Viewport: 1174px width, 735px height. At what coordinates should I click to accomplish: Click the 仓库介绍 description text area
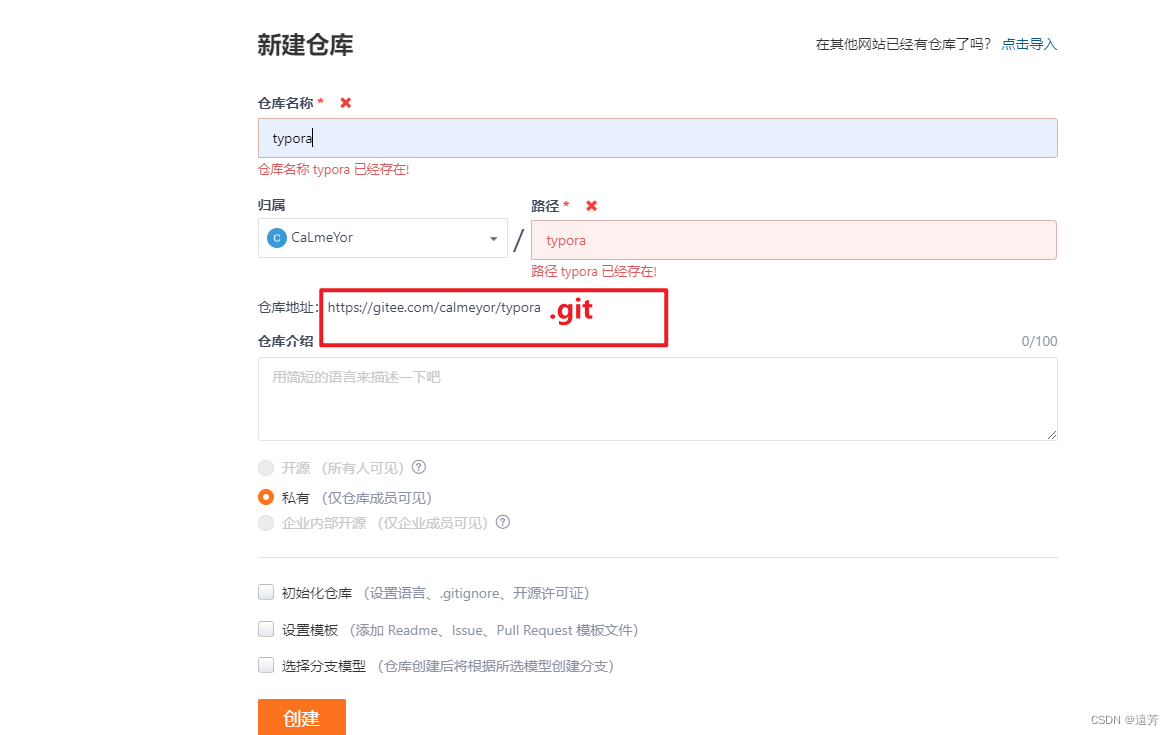click(658, 397)
